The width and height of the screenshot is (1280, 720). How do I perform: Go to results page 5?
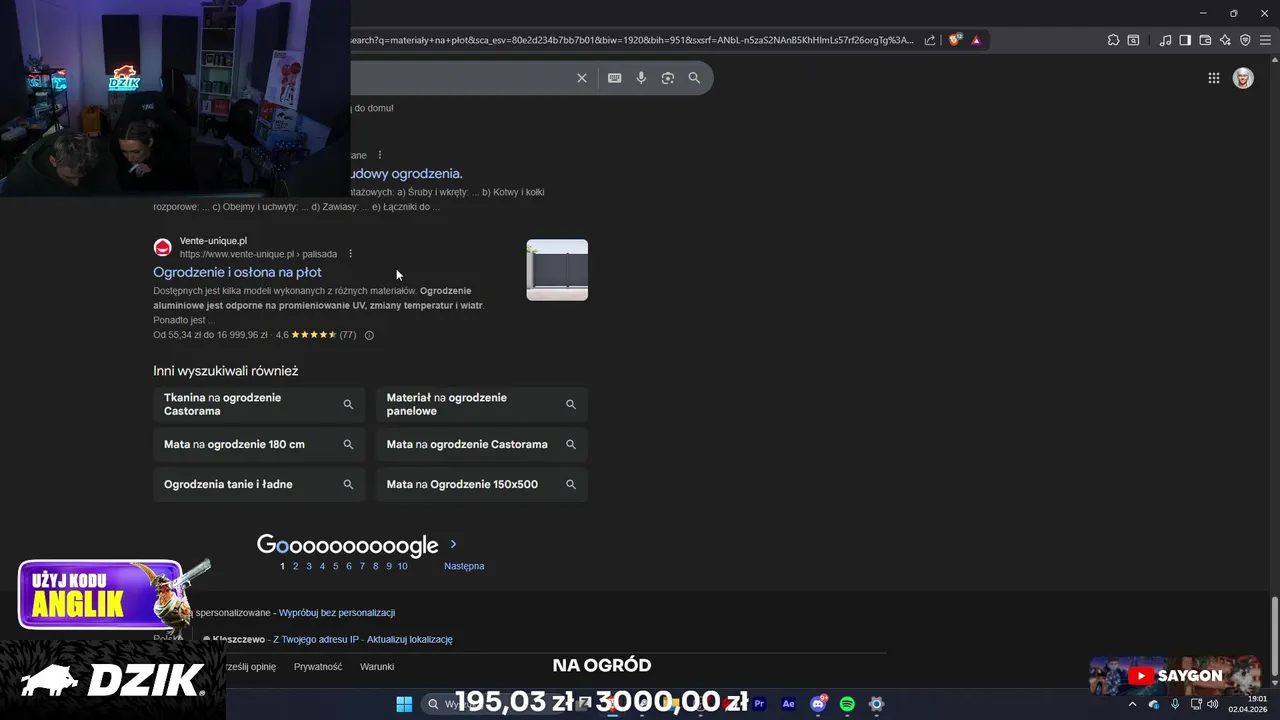[335, 566]
